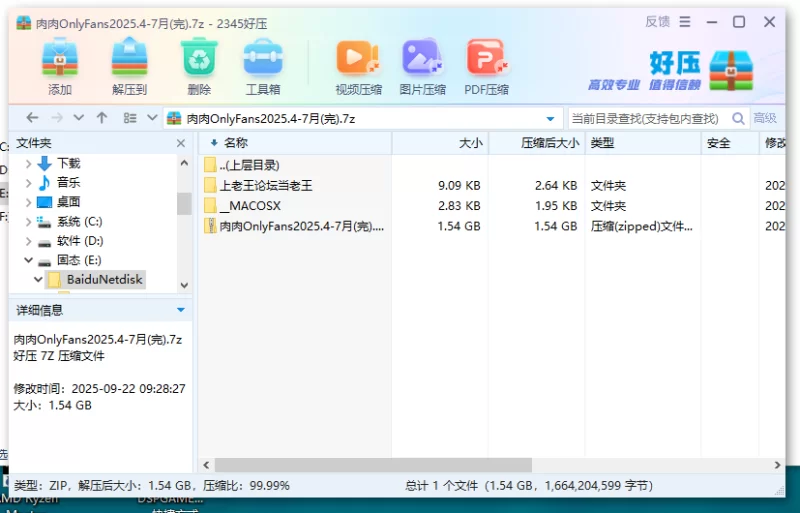
Task: Collapse the 详细信息 details panel
Action: point(181,310)
